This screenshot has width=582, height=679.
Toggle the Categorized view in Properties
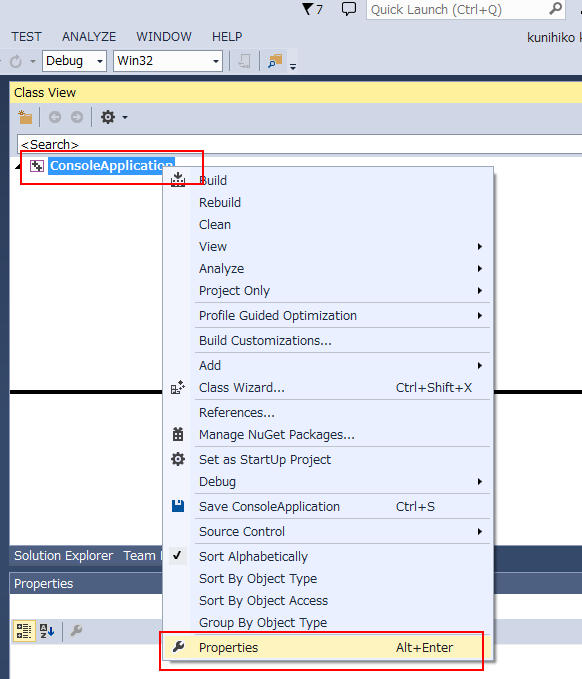click(x=24, y=630)
